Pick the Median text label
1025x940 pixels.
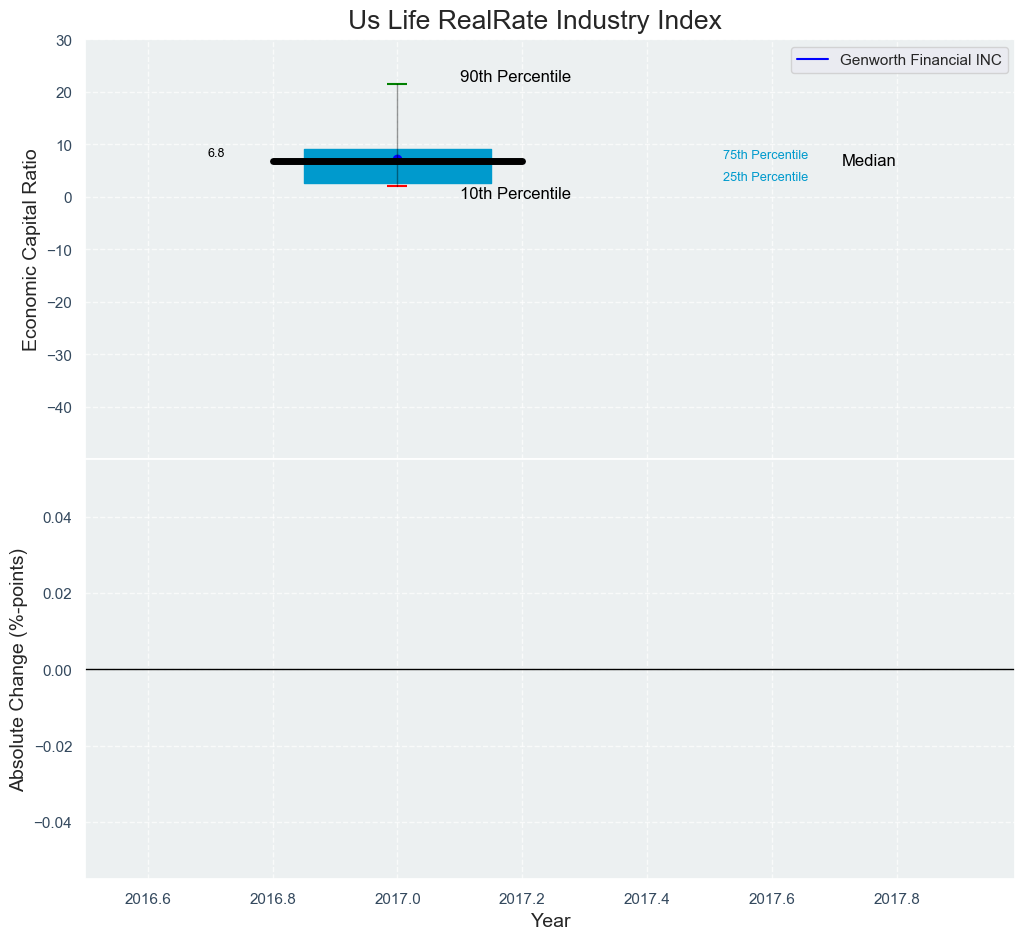tap(868, 161)
